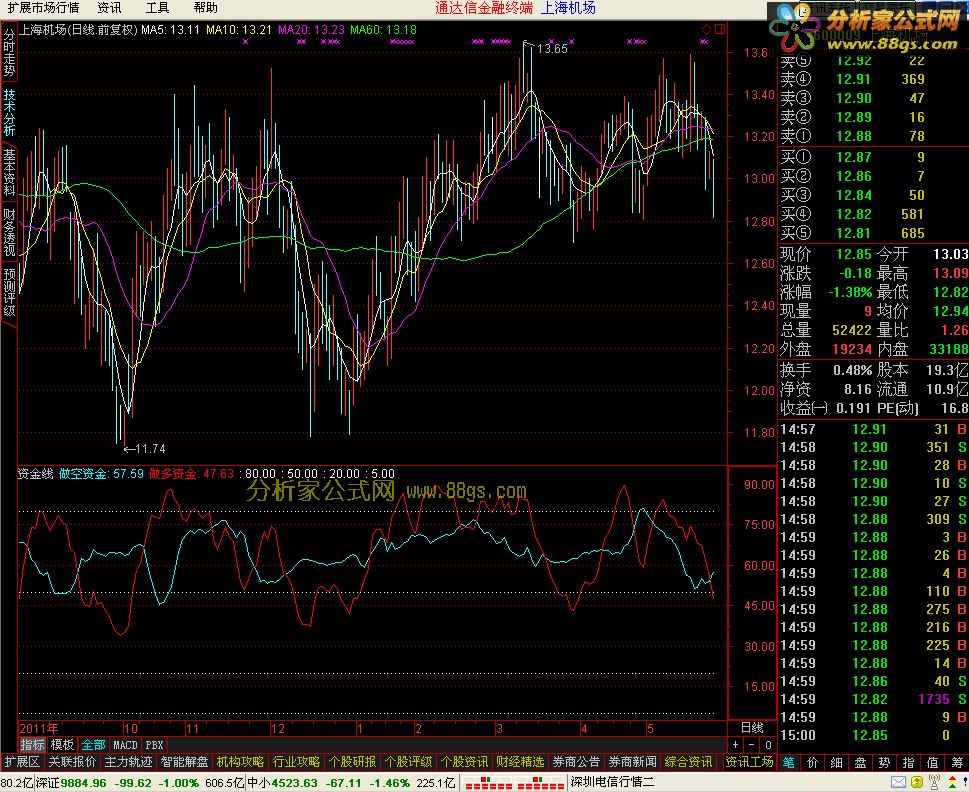This screenshot has width=969, height=792.
Task: Open 个股评级 link
Action: tap(408, 762)
